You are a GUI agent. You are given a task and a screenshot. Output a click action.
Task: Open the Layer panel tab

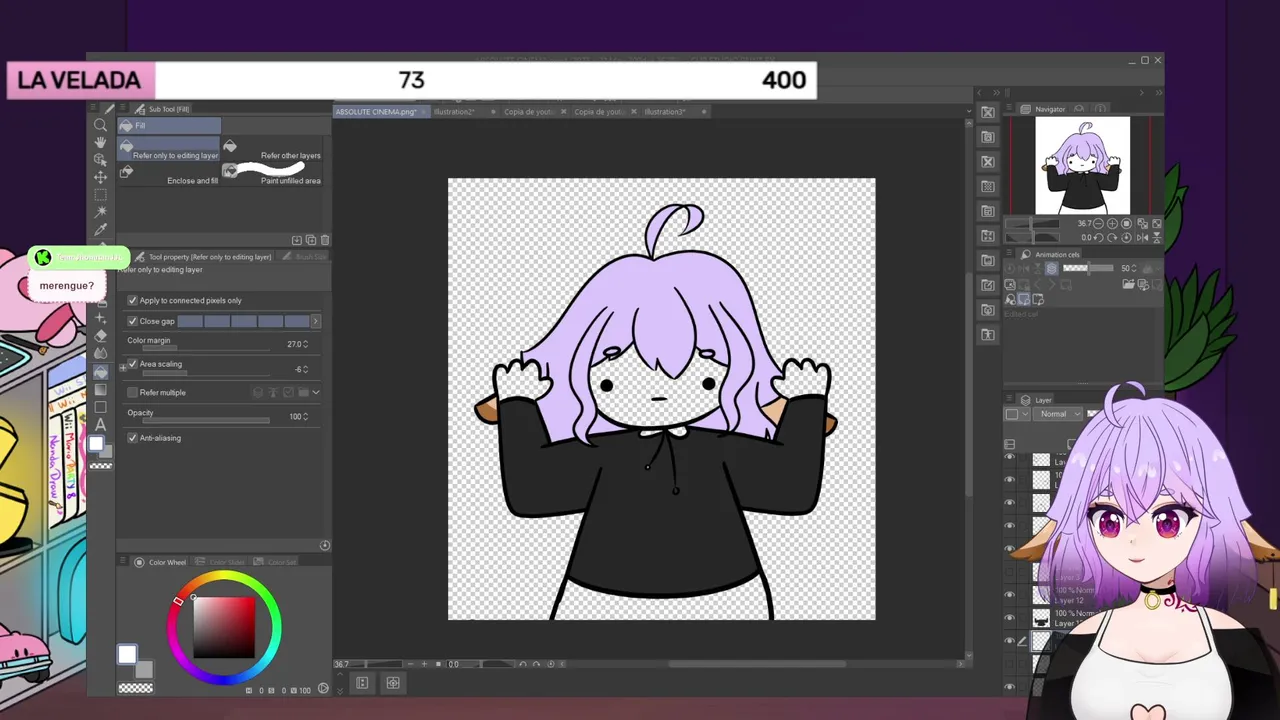[x=1036, y=400]
